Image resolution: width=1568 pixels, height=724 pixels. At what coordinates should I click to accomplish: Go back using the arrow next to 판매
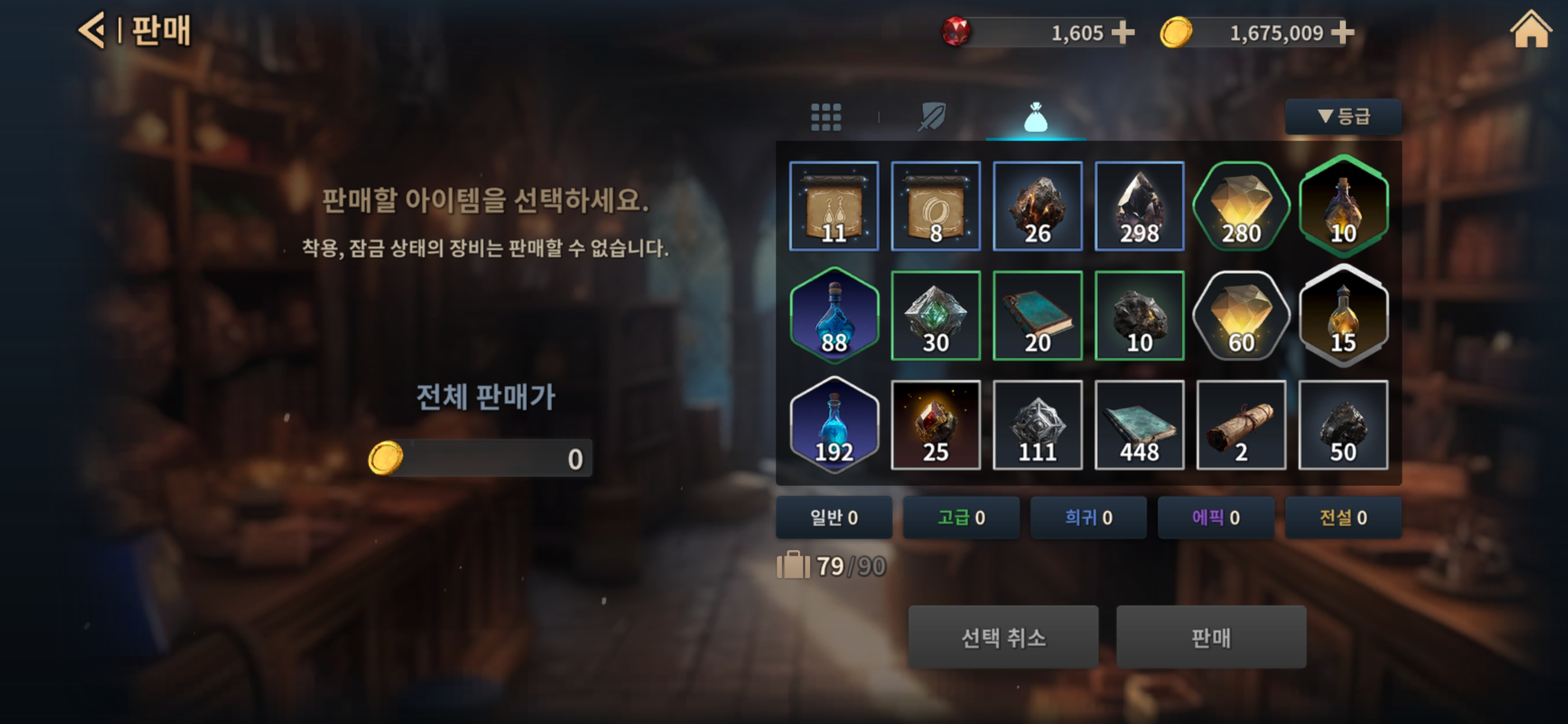(92, 31)
